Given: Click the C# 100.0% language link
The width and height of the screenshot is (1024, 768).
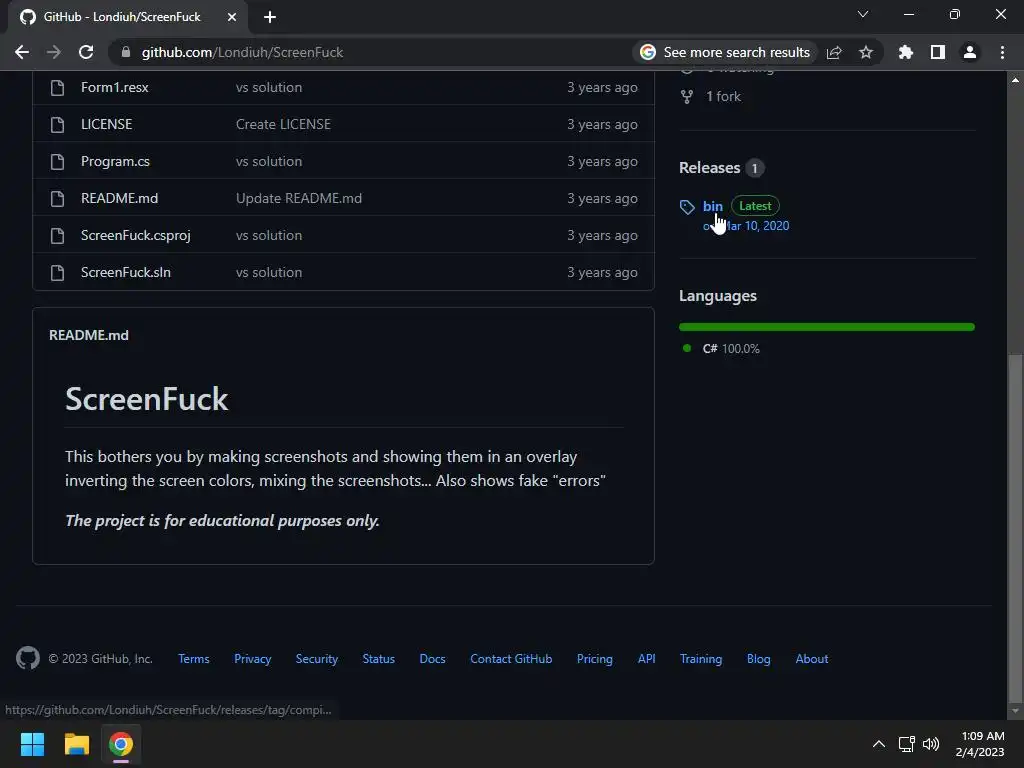Looking at the screenshot, I should [x=731, y=349].
